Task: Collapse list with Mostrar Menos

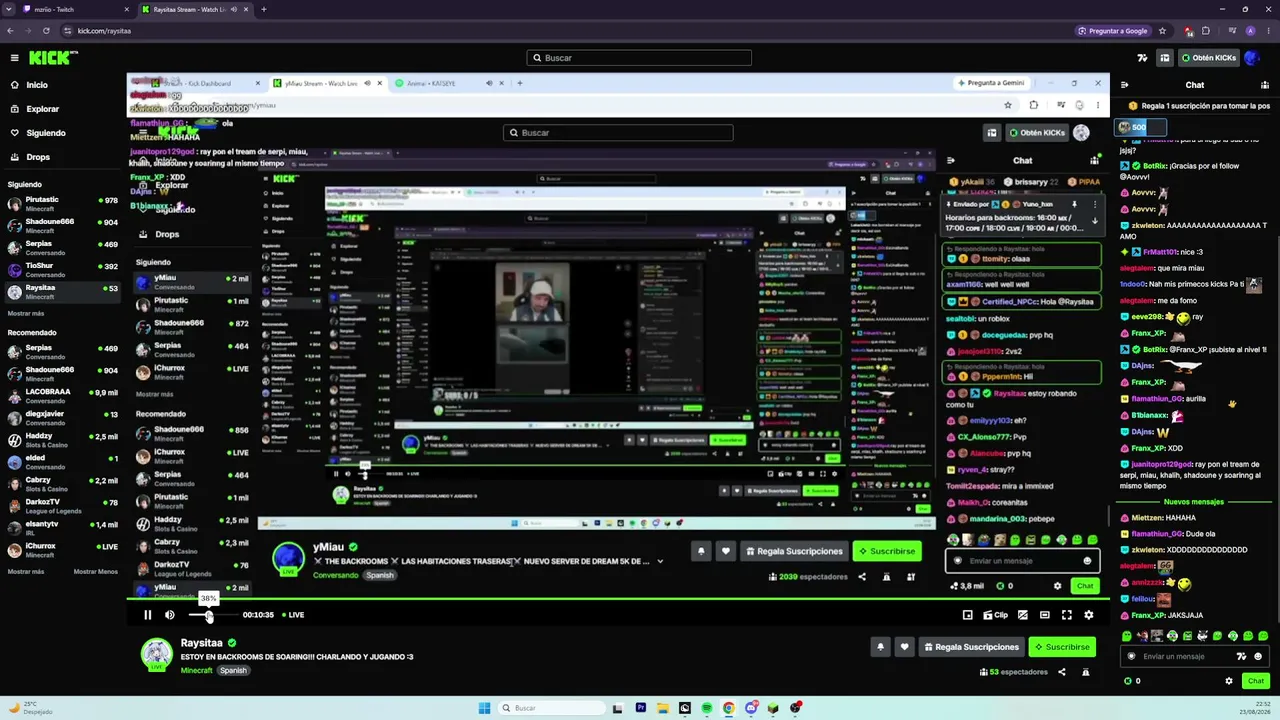Action: click(x=96, y=572)
